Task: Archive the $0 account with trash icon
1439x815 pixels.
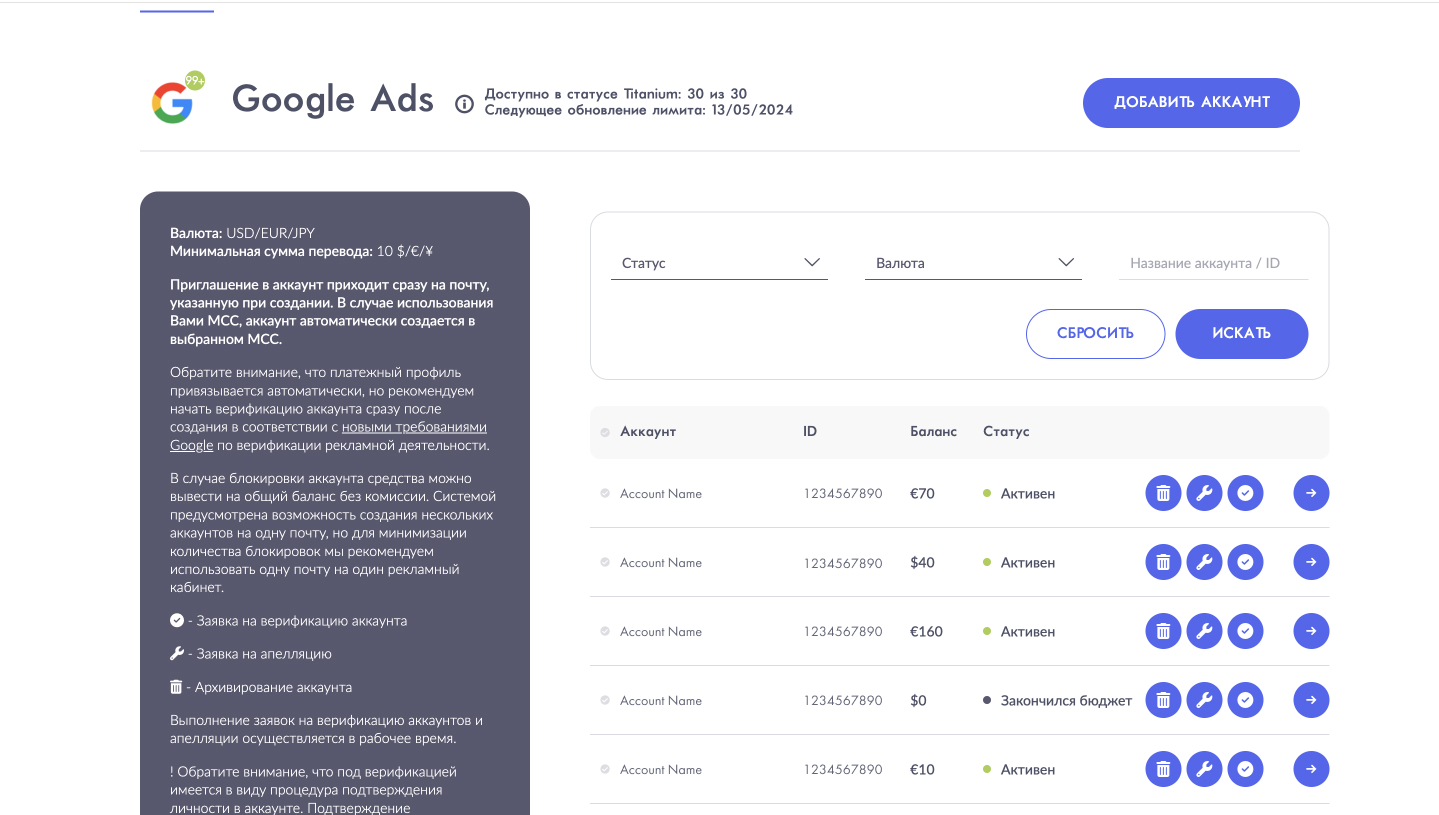Action: point(1163,700)
